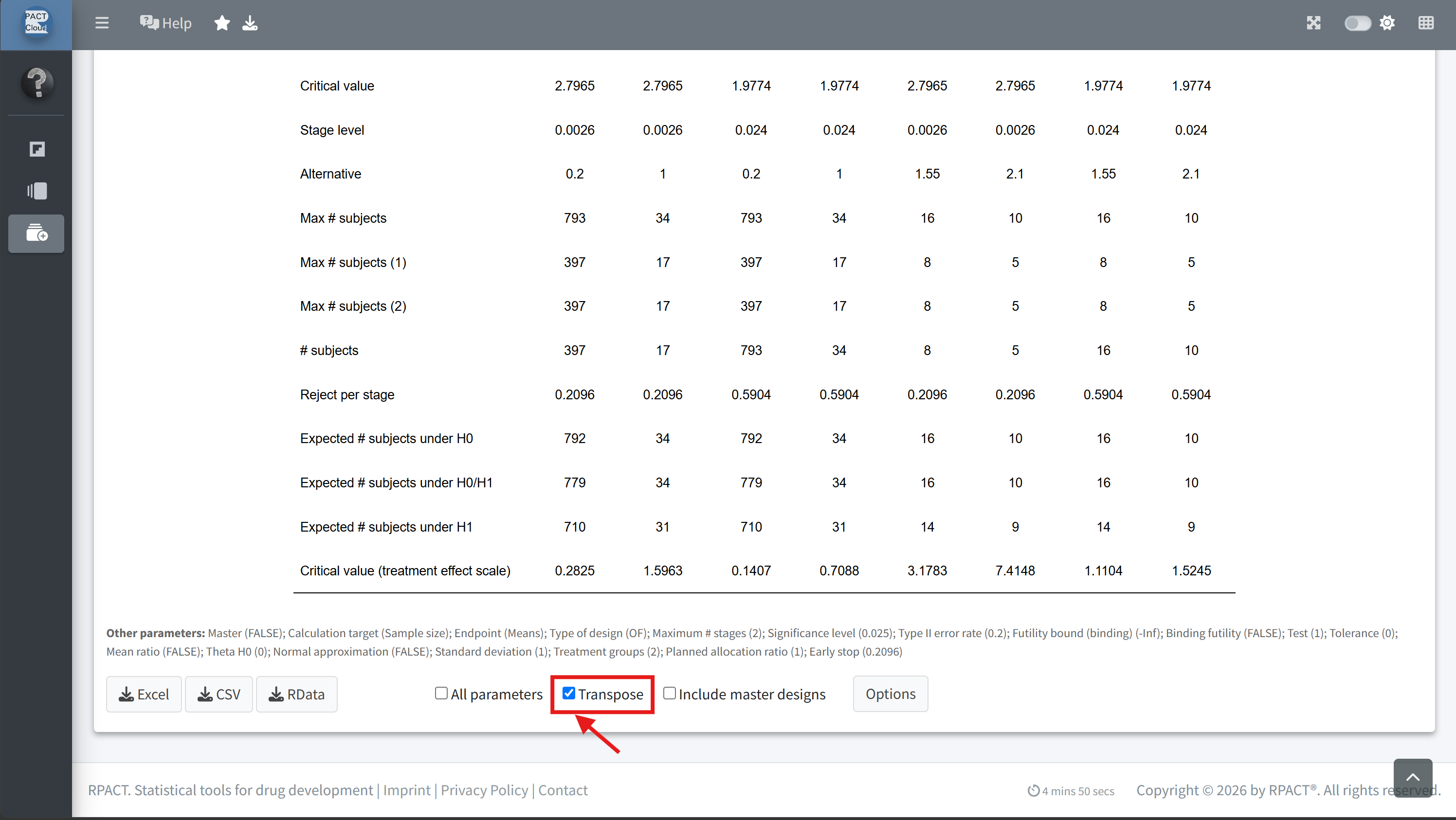The height and width of the screenshot is (820, 1456).
Task: Click the value 0.7088 in table
Action: tap(839, 571)
